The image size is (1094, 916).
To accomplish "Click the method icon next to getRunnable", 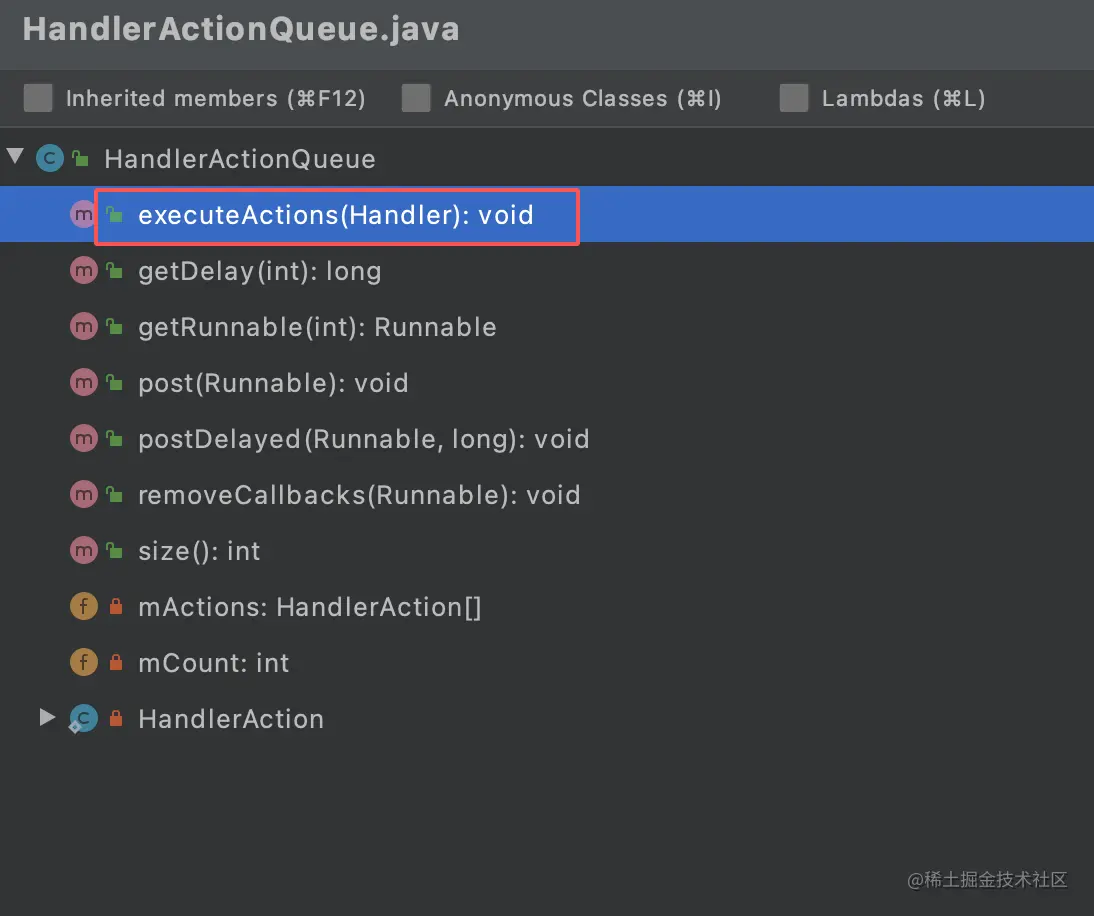I will pyautogui.click(x=83, y=326).
